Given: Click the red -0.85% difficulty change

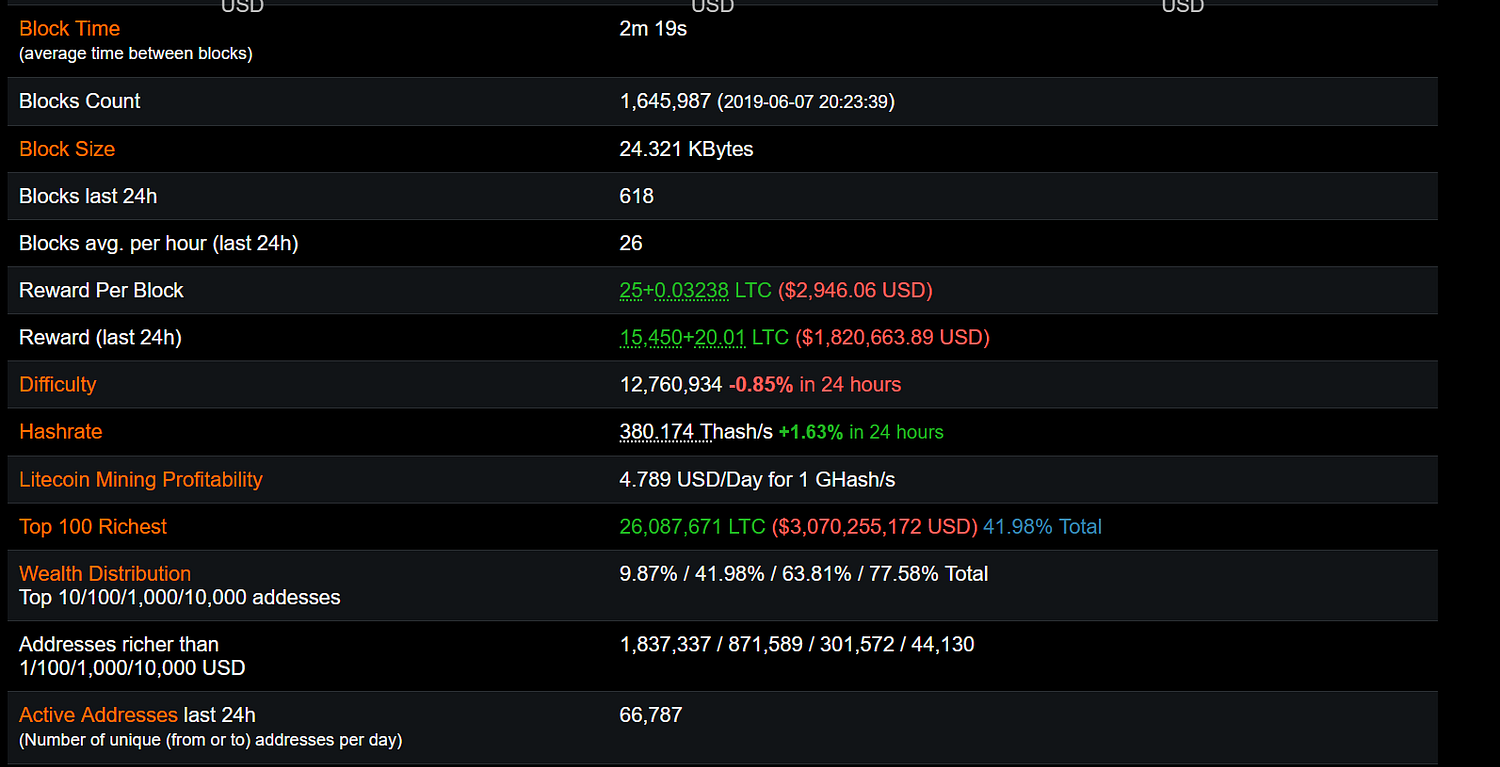Looking at the screenshot, I should coord(761,384).
